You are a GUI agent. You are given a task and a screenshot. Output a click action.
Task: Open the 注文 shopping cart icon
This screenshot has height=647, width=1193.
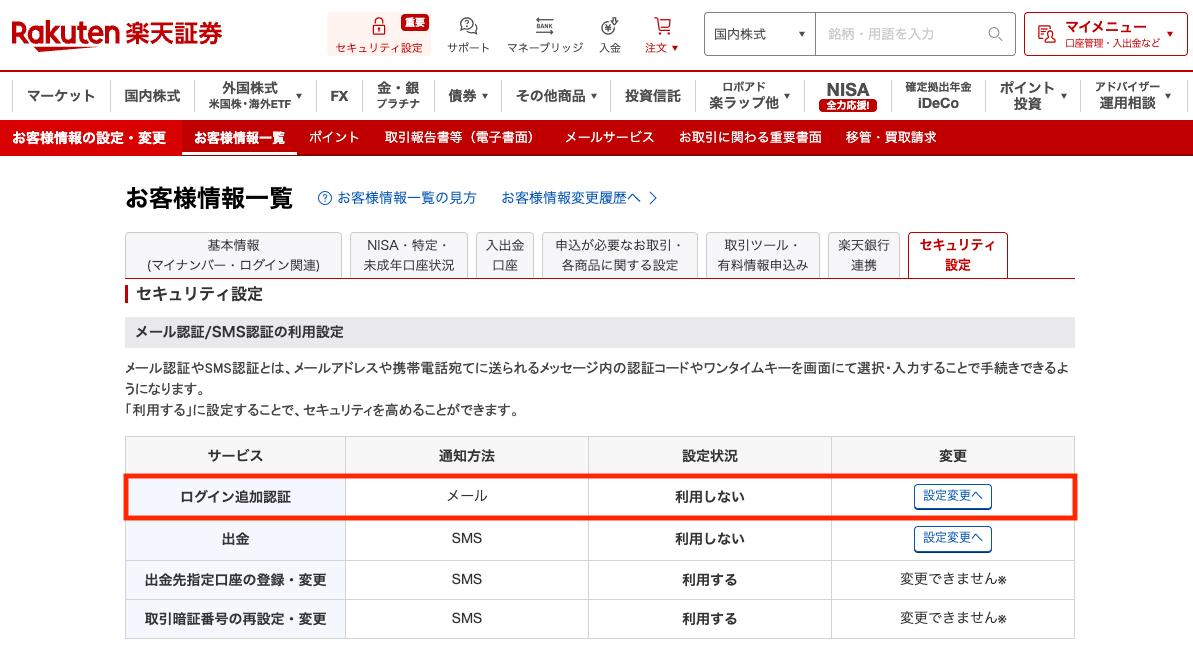(x=662, y=27)
